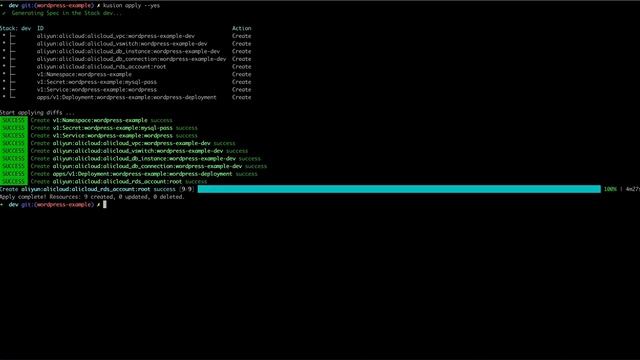Click the 'Stack: dev' header label

point(16,28)
